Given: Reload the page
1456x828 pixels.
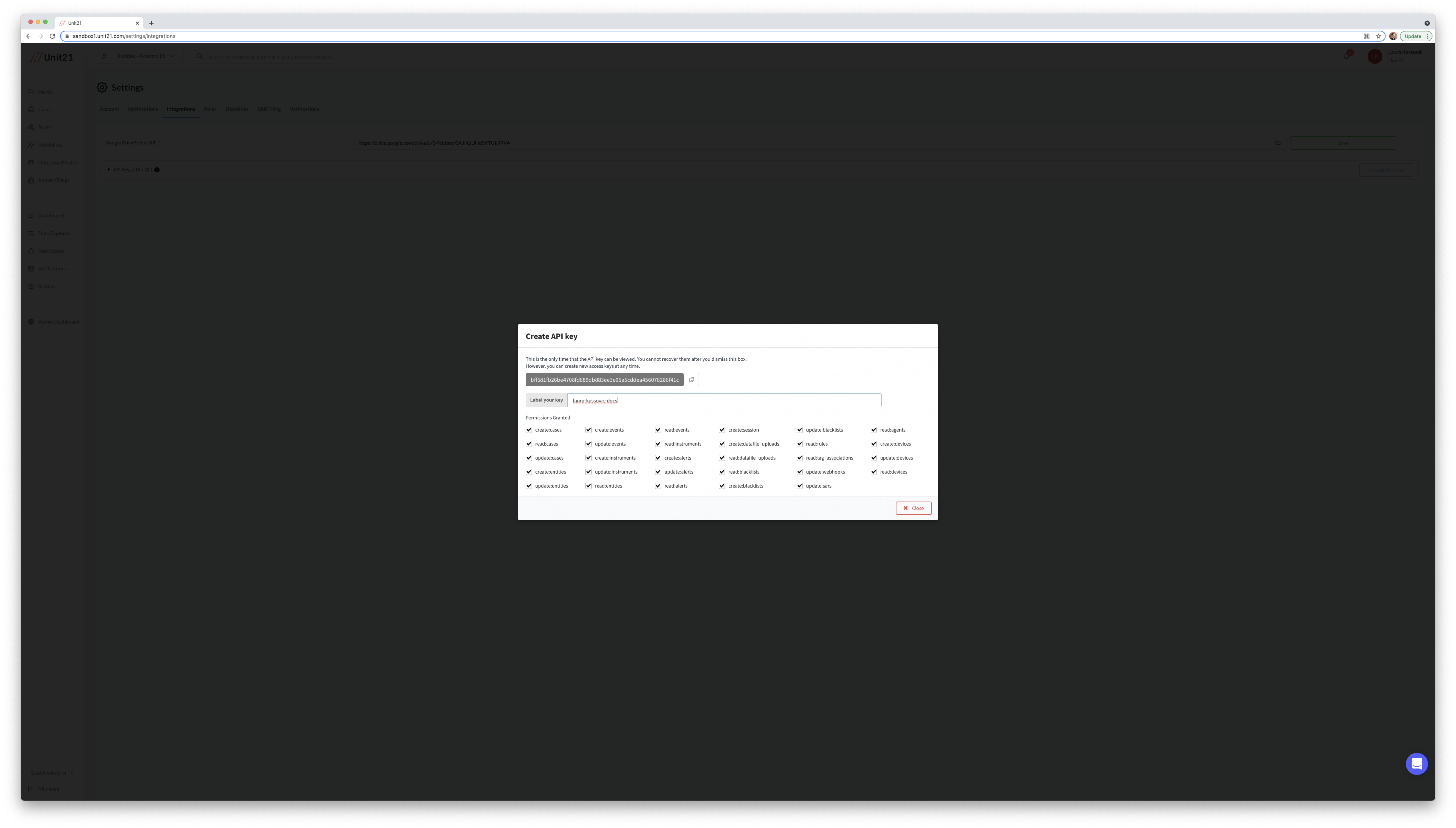Looking at the screenshot, I should pyautogui.click(x=52, y=36).
